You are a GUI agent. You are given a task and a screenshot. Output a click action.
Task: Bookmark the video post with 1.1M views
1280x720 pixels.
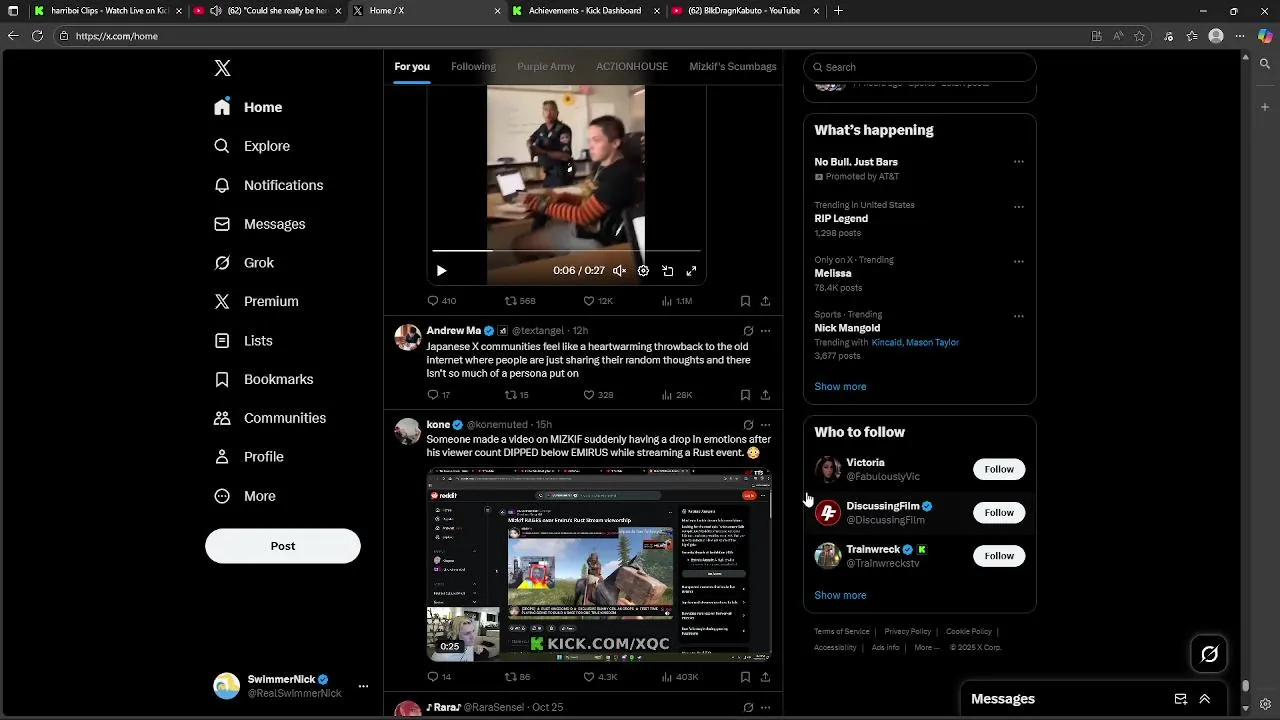745,301
